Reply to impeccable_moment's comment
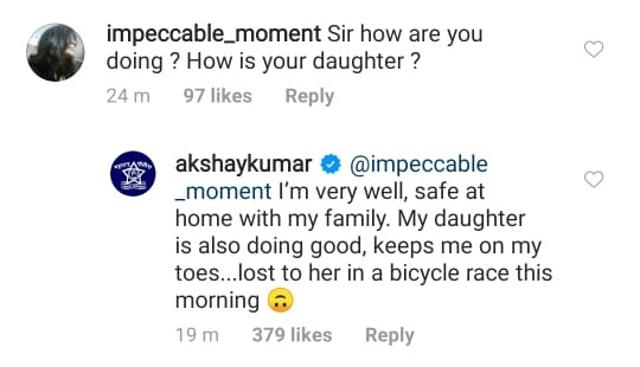Image resolution: width=640 pixels, height=367 pixels. (x=309, y=97)
